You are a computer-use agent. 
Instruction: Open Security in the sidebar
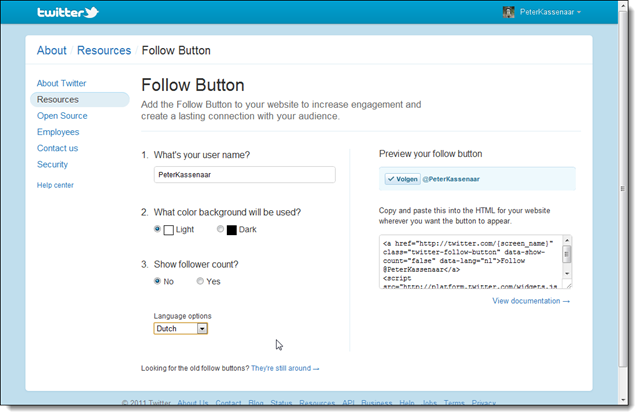[52, 164]
